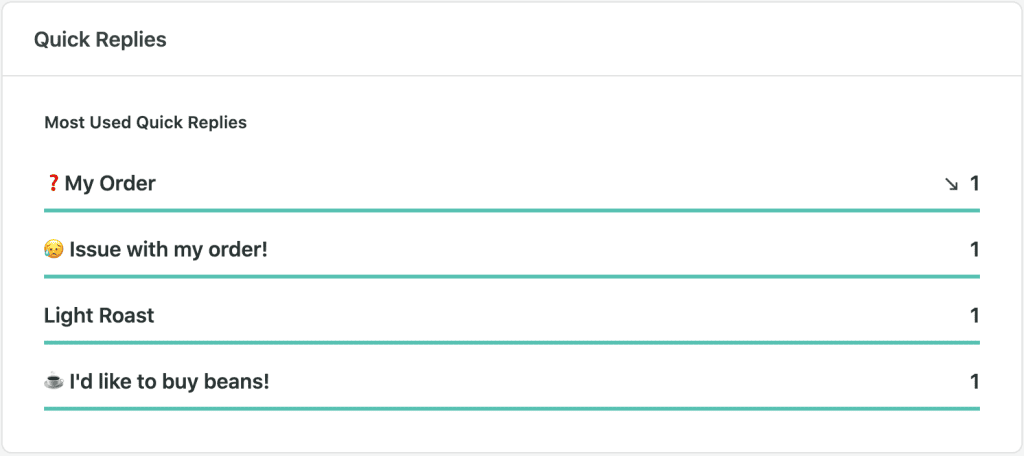Click the Quick Replies panel title
Screen dimensions: 1024x456
point(100,39)
